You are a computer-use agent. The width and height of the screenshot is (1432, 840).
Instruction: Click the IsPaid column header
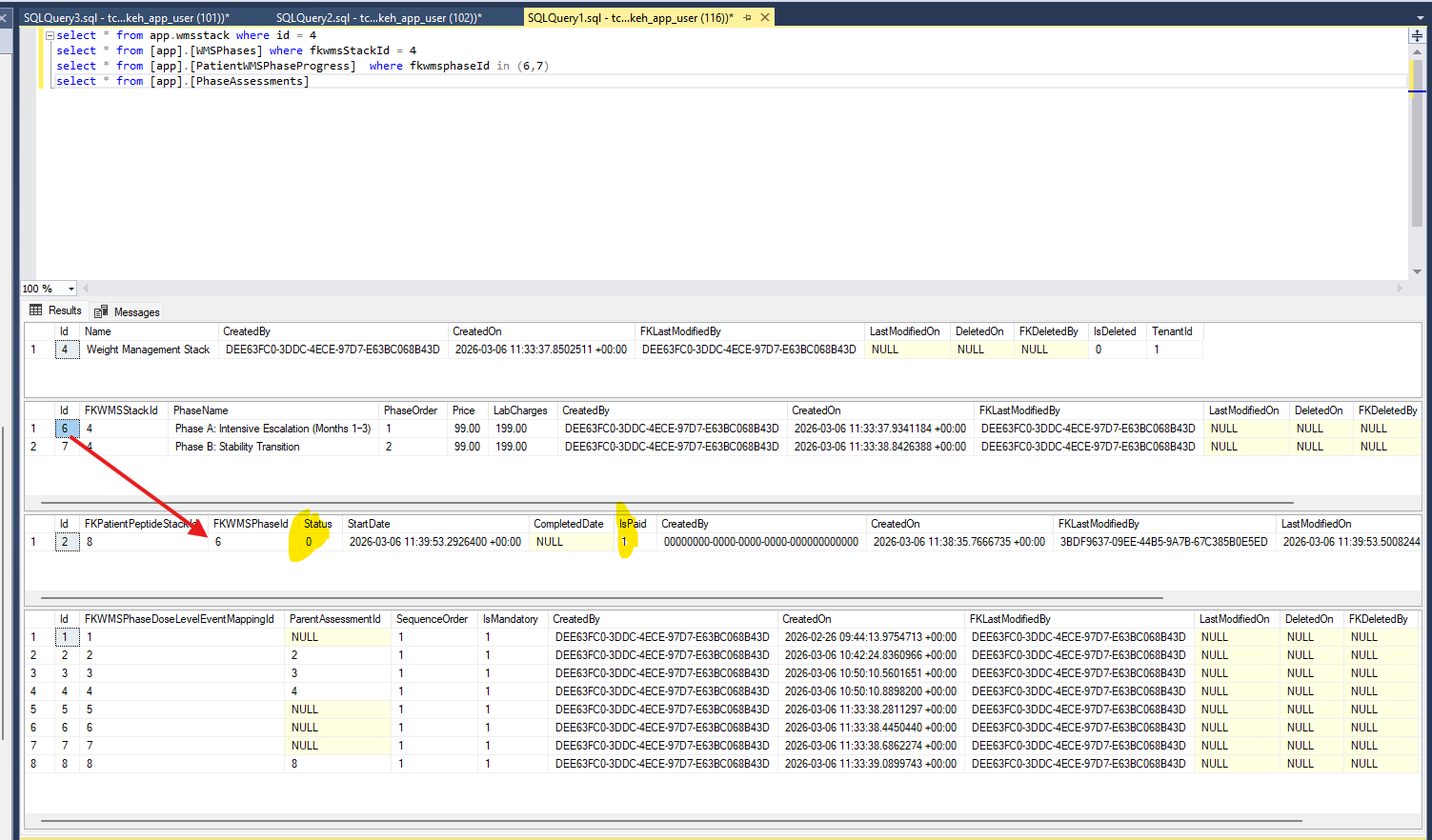633,524
